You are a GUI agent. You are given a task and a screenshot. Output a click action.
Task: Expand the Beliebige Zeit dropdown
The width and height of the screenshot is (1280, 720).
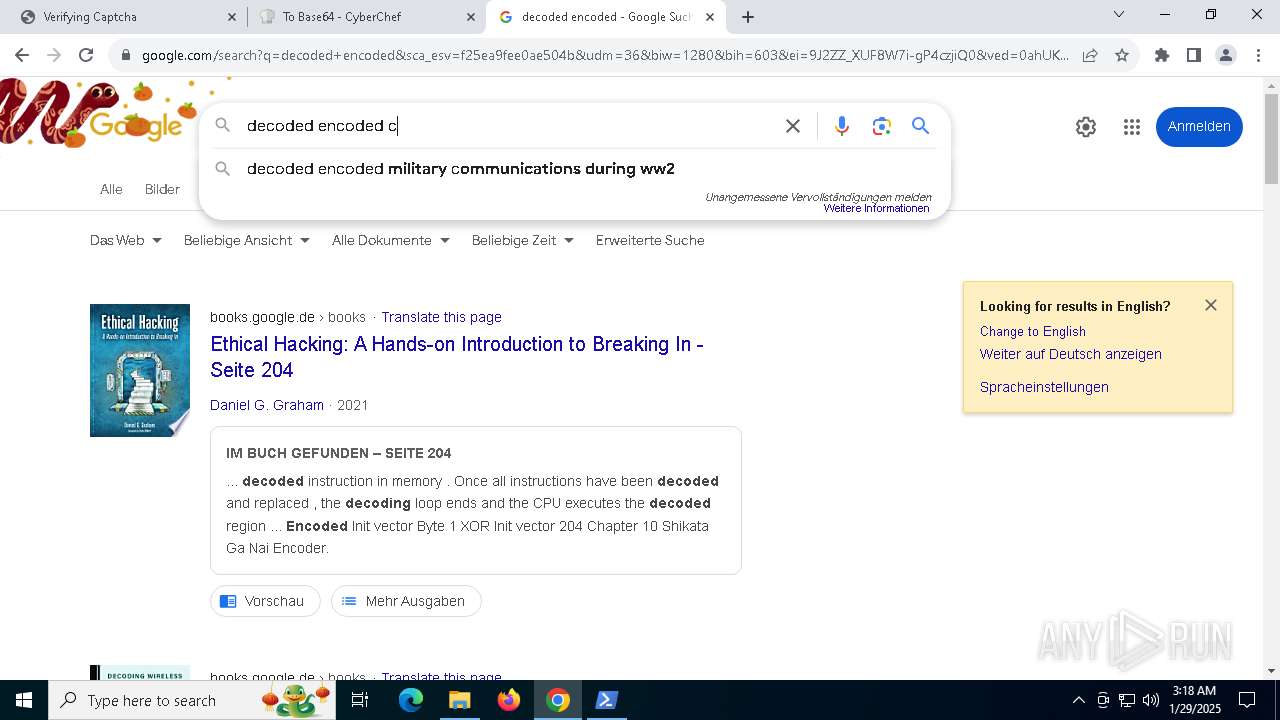tap(523, 240)
